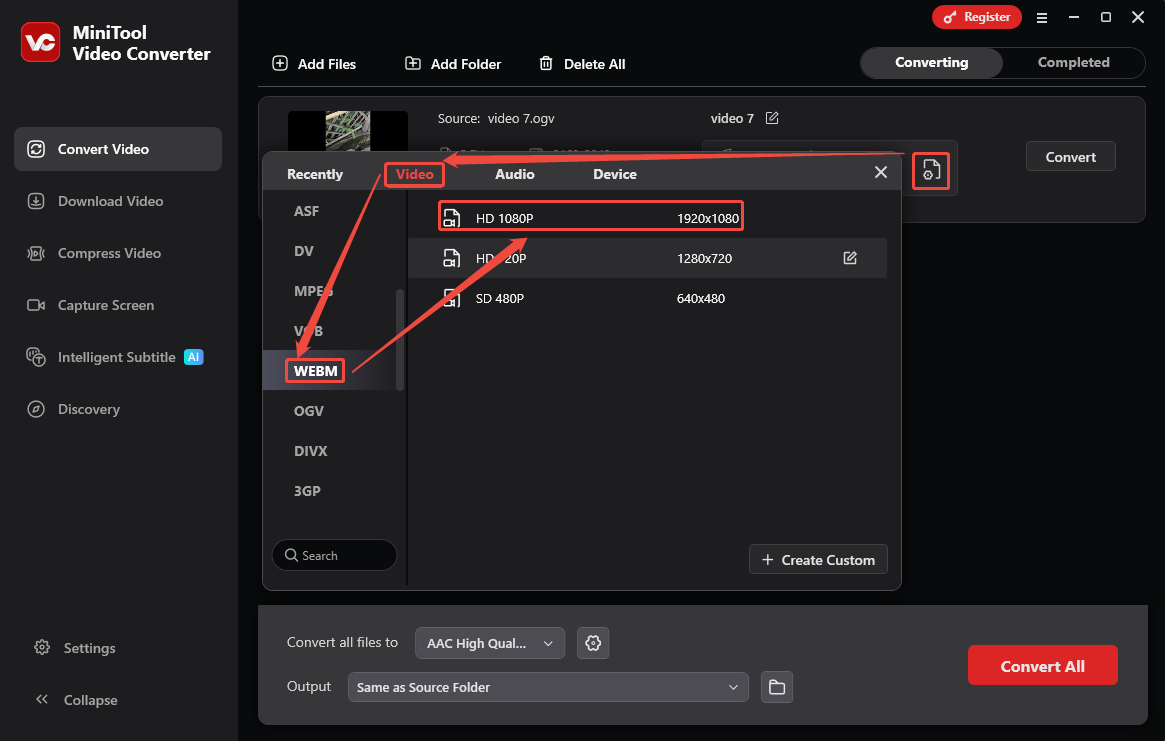
Task: Select the OGV format
Action: (308, 410)
